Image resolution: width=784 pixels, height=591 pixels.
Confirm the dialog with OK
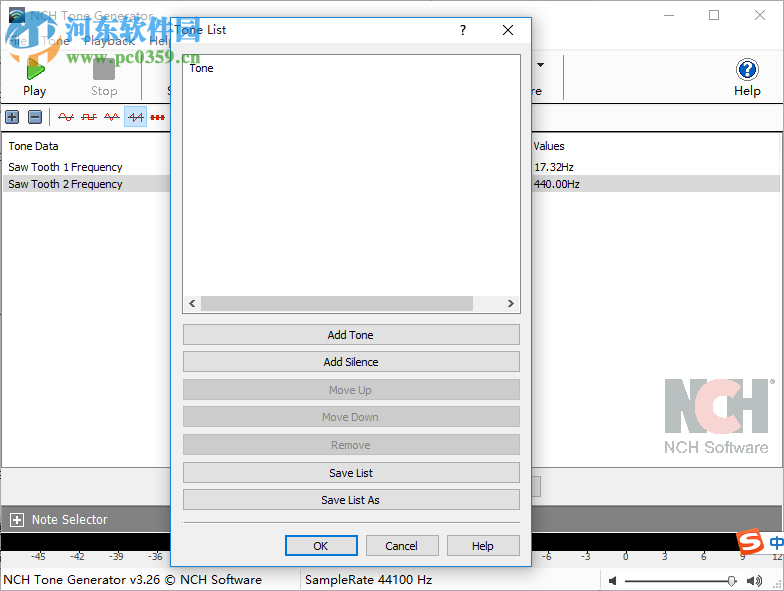(321, 546)
